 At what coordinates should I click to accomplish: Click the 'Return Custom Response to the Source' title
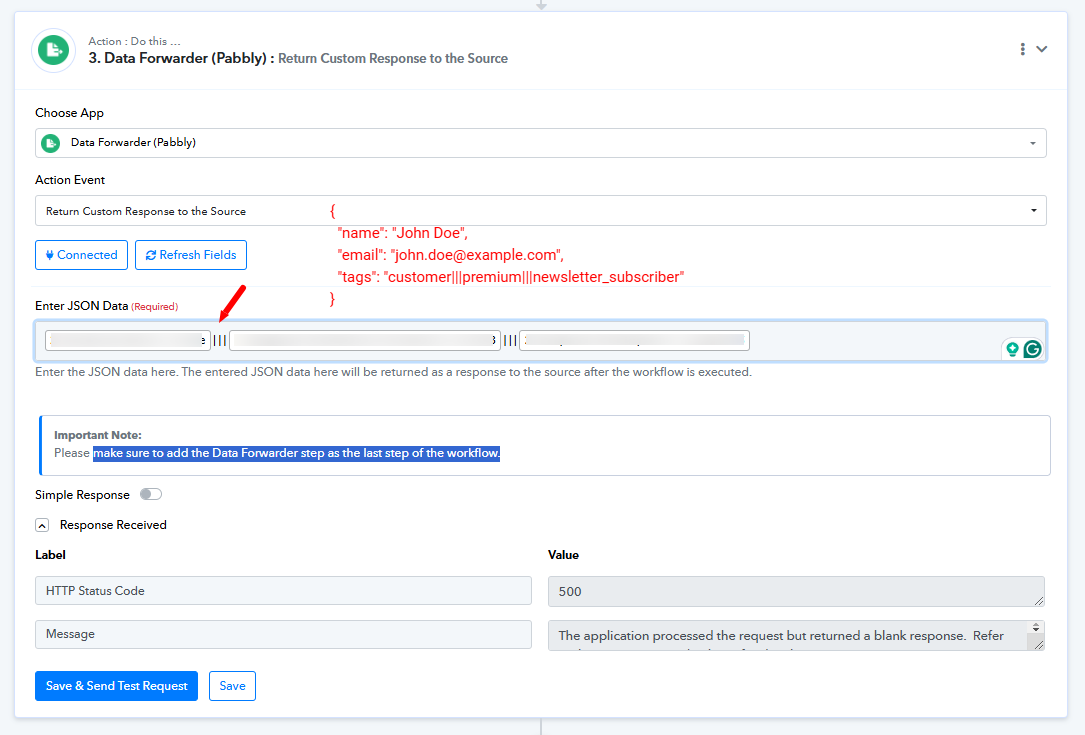click(393, 59)
